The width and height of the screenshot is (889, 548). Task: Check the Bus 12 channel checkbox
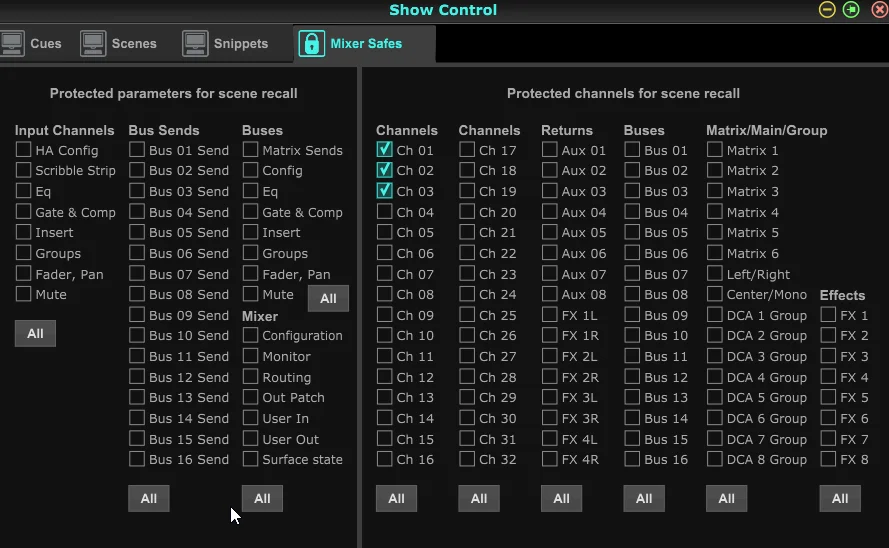click(632, 377)
